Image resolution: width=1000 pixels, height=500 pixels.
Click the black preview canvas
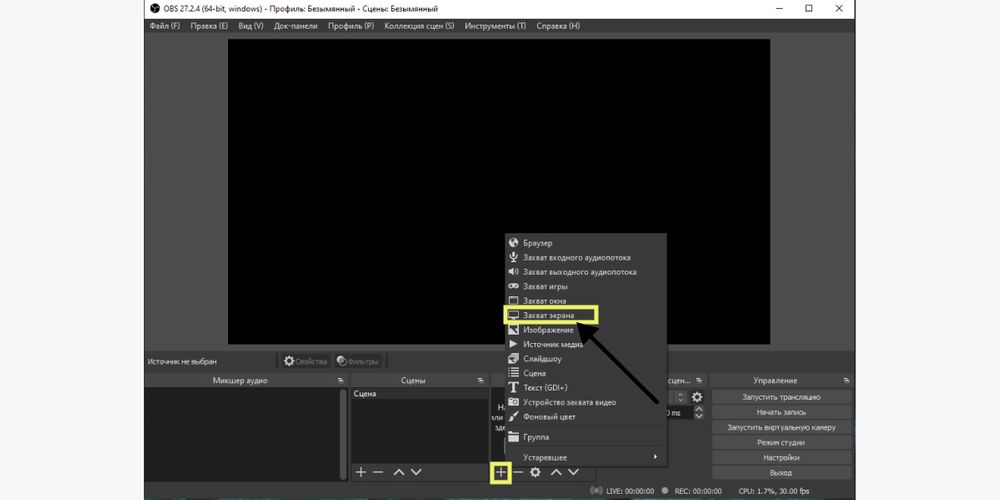[499, 191]
